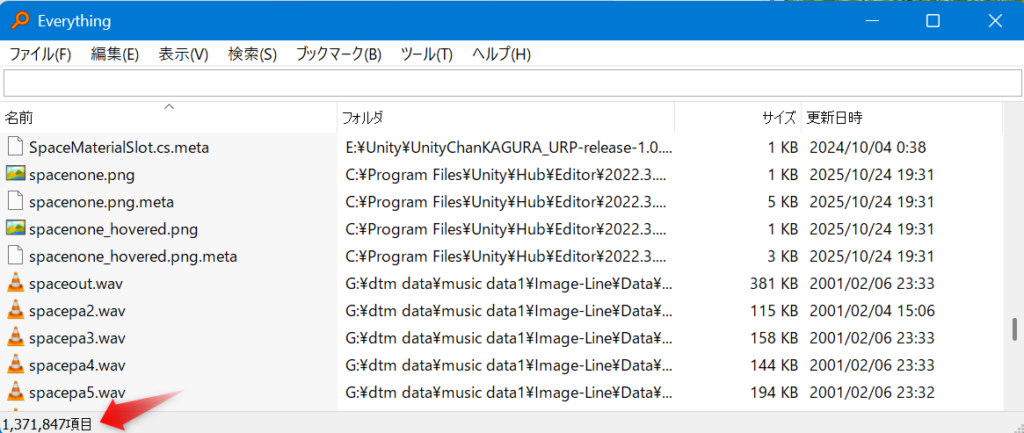
Task: Open the 検索(S) menu
Action: [252, 54]
